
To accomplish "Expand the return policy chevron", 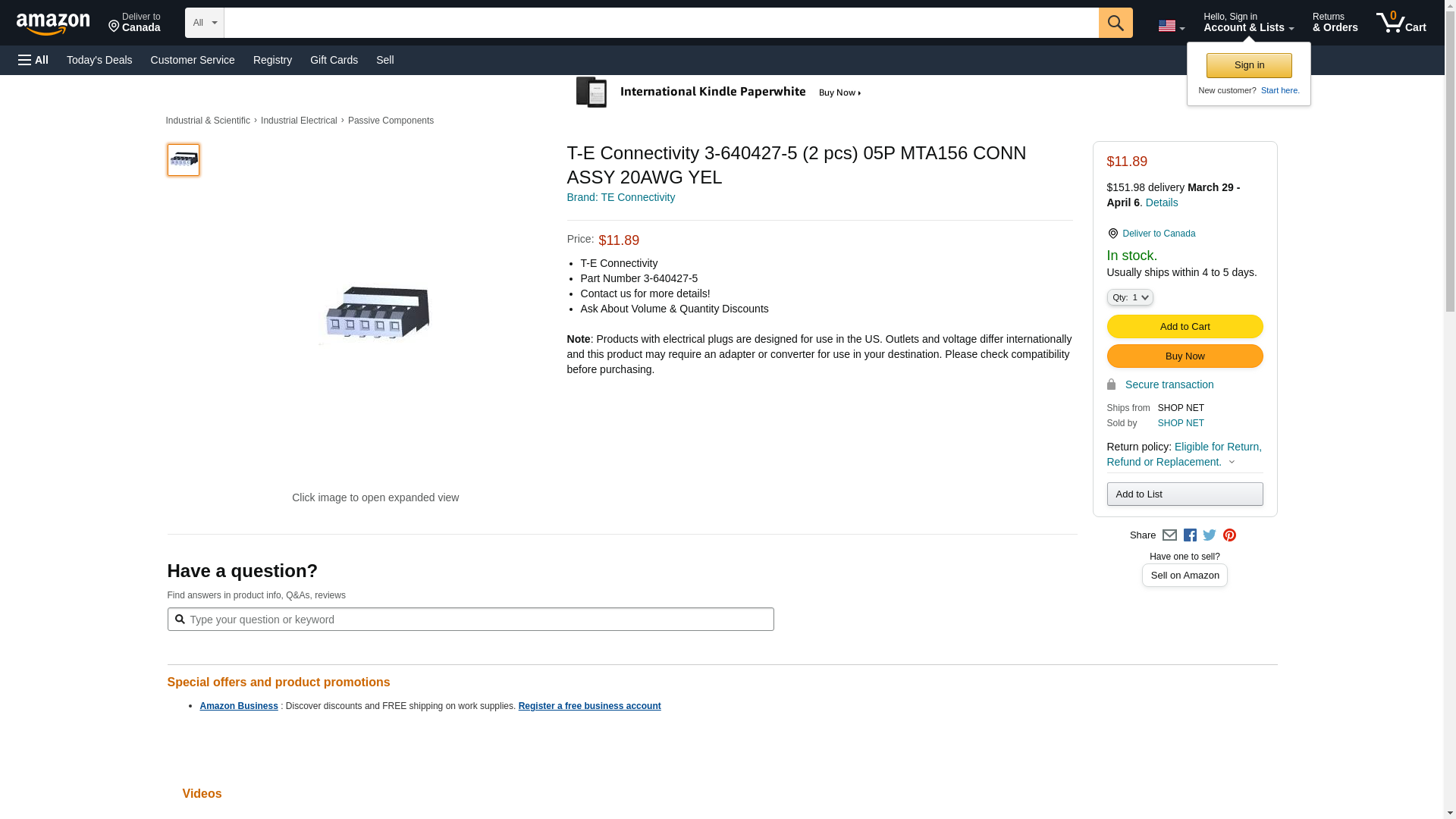I will (x=1232, y=462).
